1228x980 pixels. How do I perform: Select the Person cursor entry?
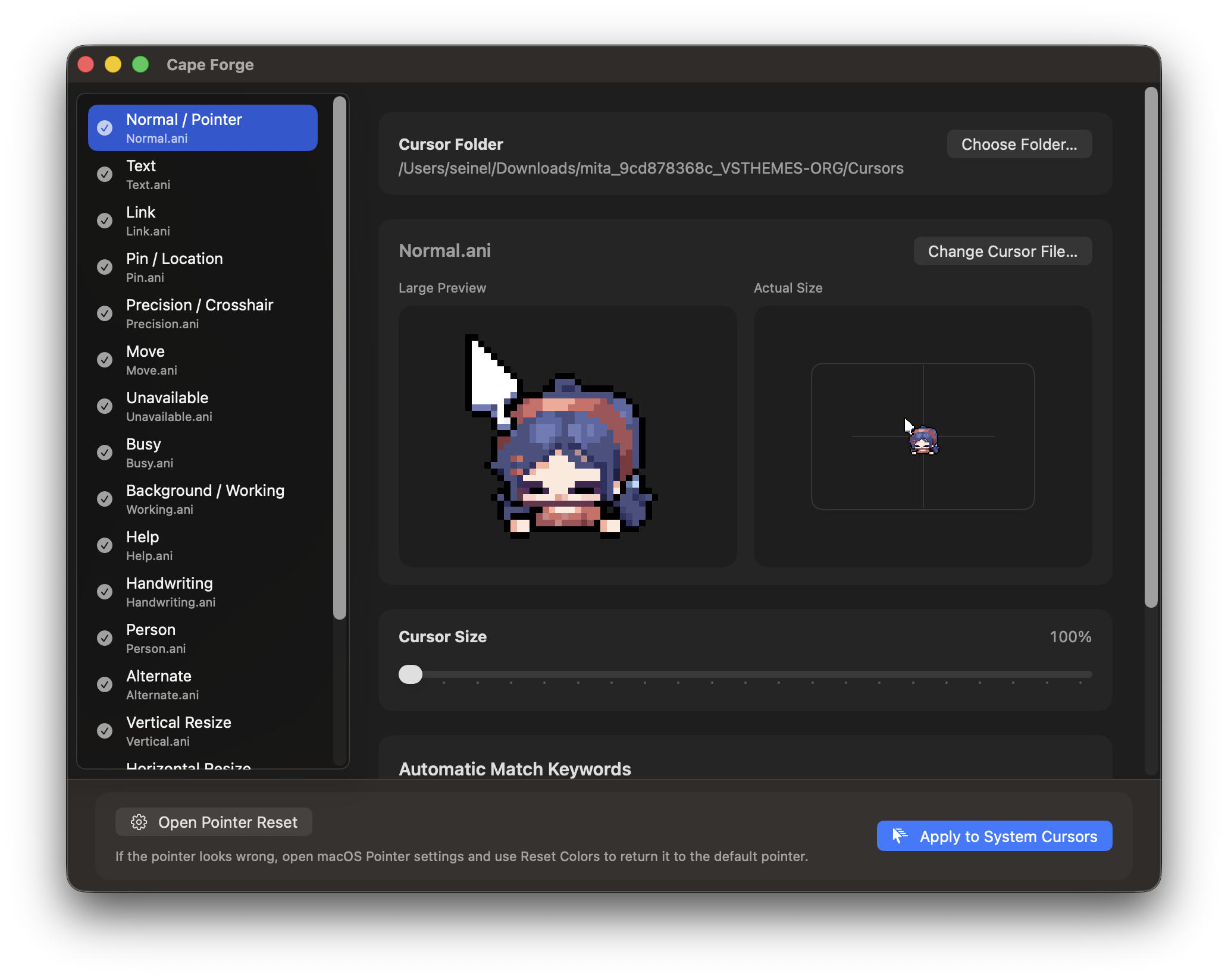tap(203, 638)
